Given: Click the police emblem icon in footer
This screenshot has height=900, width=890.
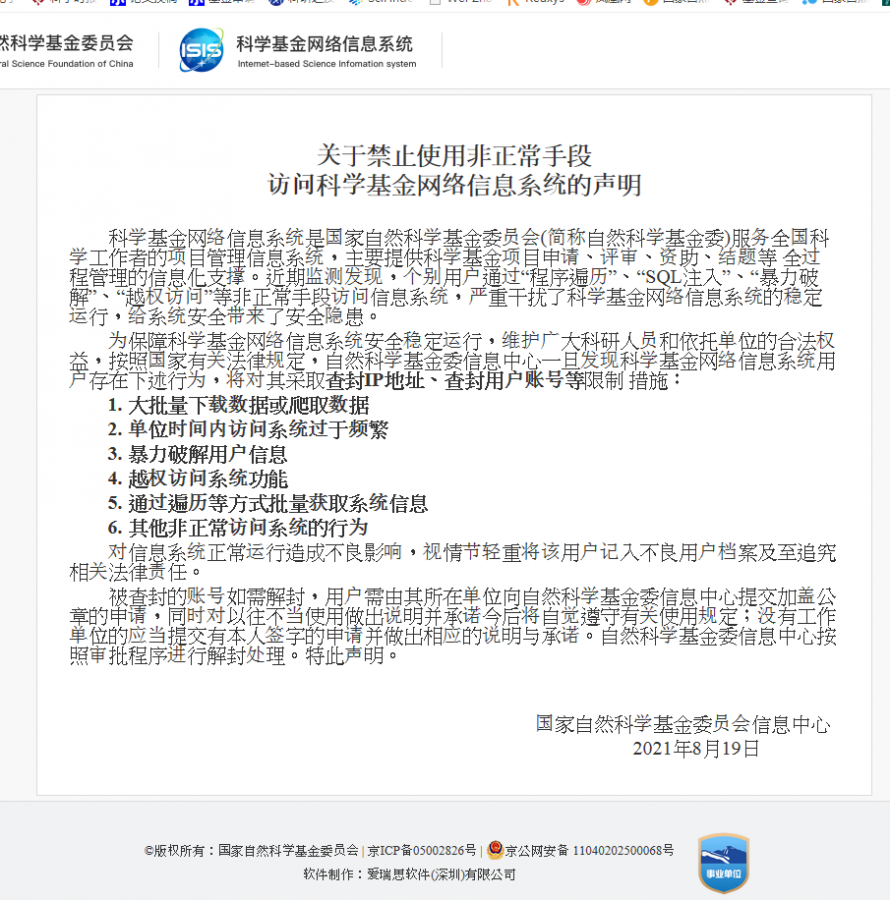Looking at the screenshot, I should (x=494, y=850).
